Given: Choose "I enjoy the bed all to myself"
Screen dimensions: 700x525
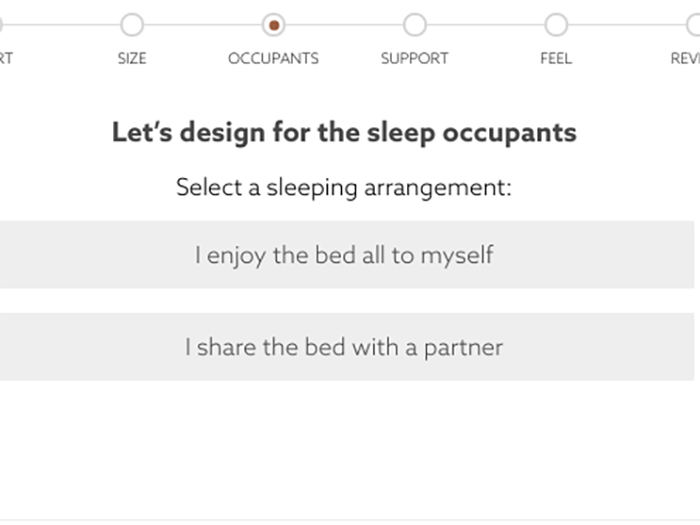Looking at the screenshot, I should (344, 255).
